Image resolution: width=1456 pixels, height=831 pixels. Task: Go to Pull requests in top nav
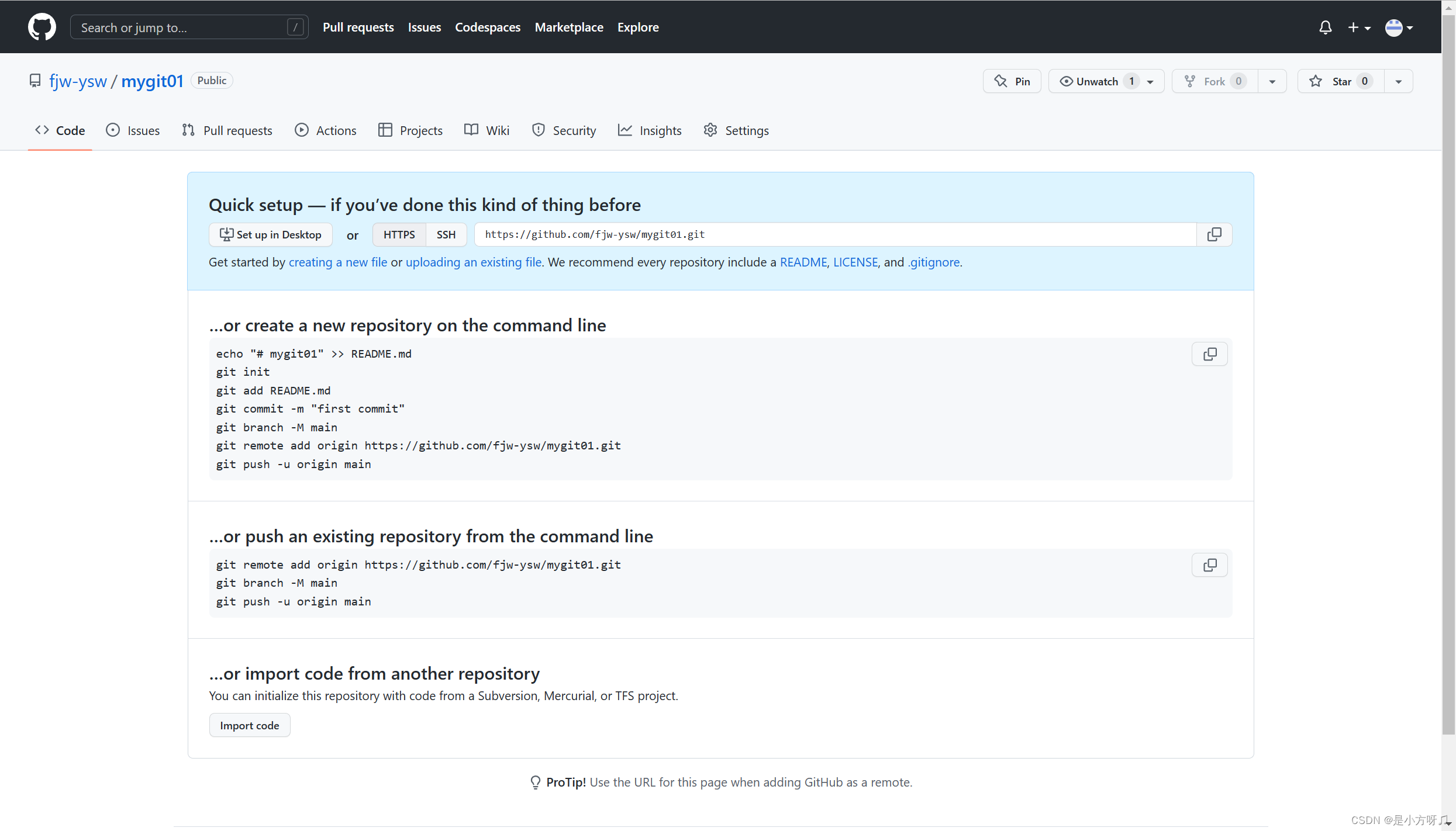(x=358, y=27)
